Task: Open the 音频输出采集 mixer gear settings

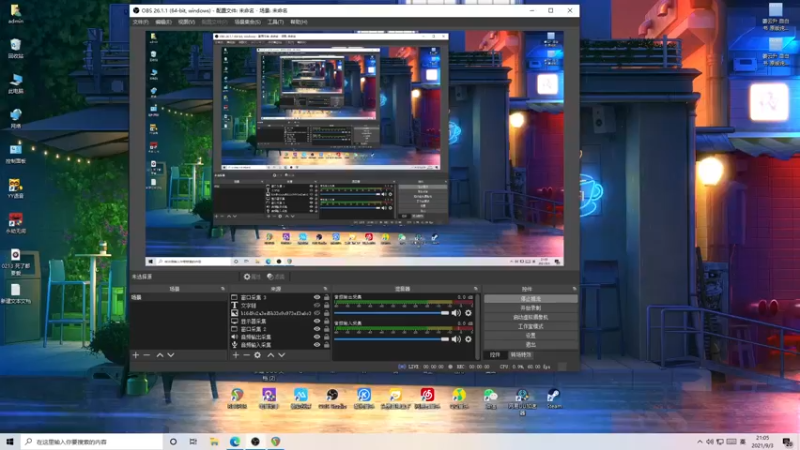Action: click(x=468, y=313)
